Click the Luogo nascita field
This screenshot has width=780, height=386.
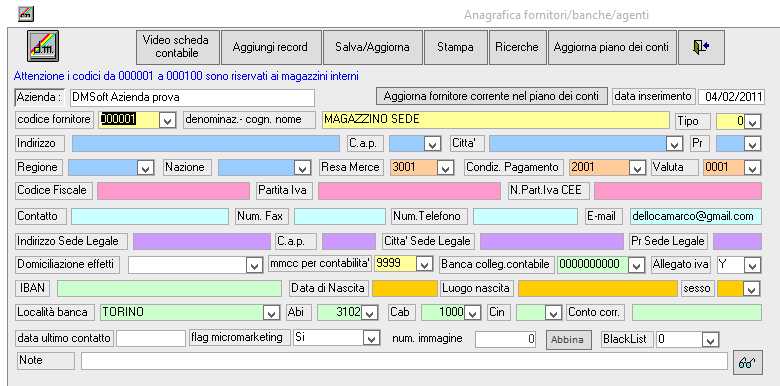point(598,289)
